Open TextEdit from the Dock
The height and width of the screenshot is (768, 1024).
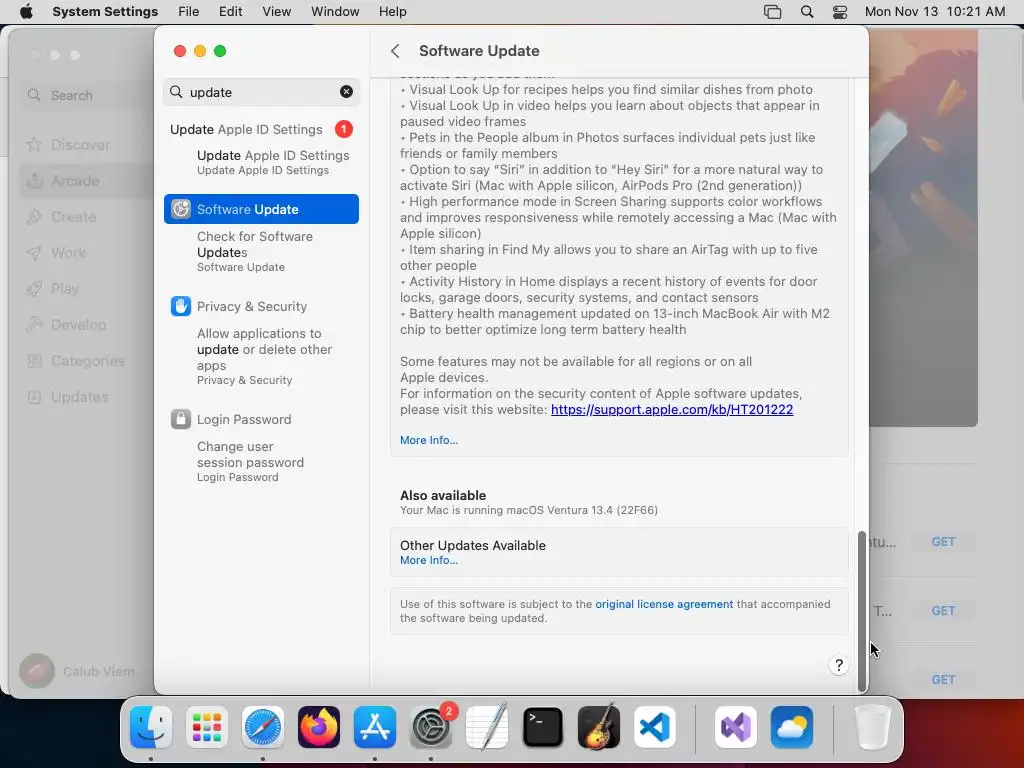(487, 726)
